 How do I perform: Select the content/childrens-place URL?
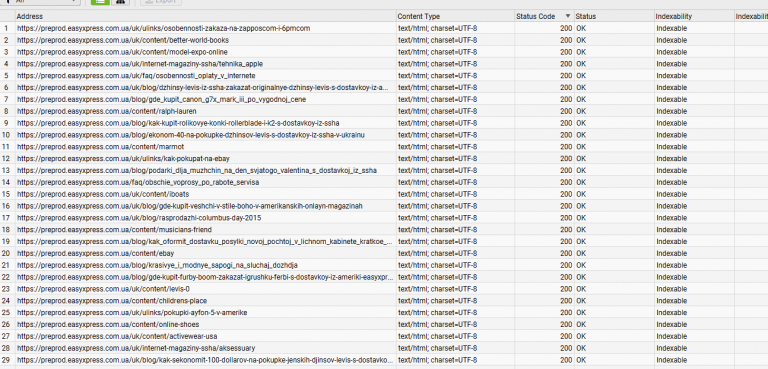click(x=112, y=300)
